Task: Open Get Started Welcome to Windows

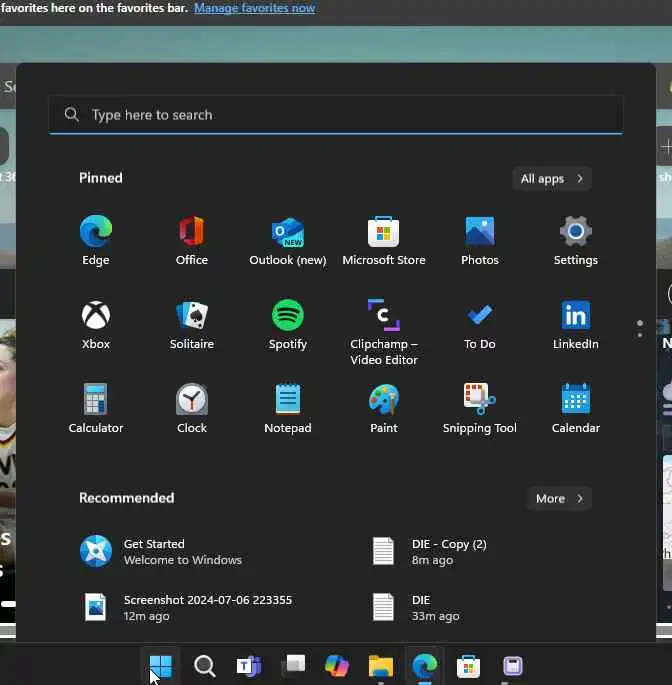Action: pyautogui.click(x=161, y=551)
